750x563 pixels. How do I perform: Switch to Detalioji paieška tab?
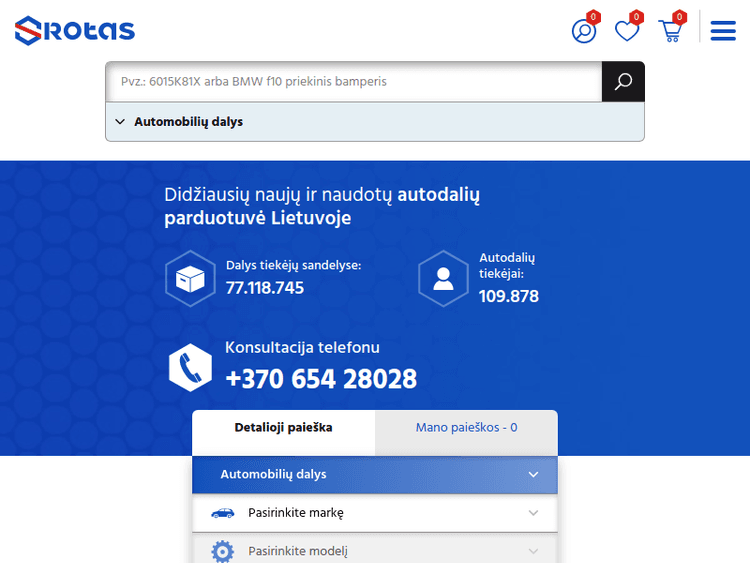point(283,428)
